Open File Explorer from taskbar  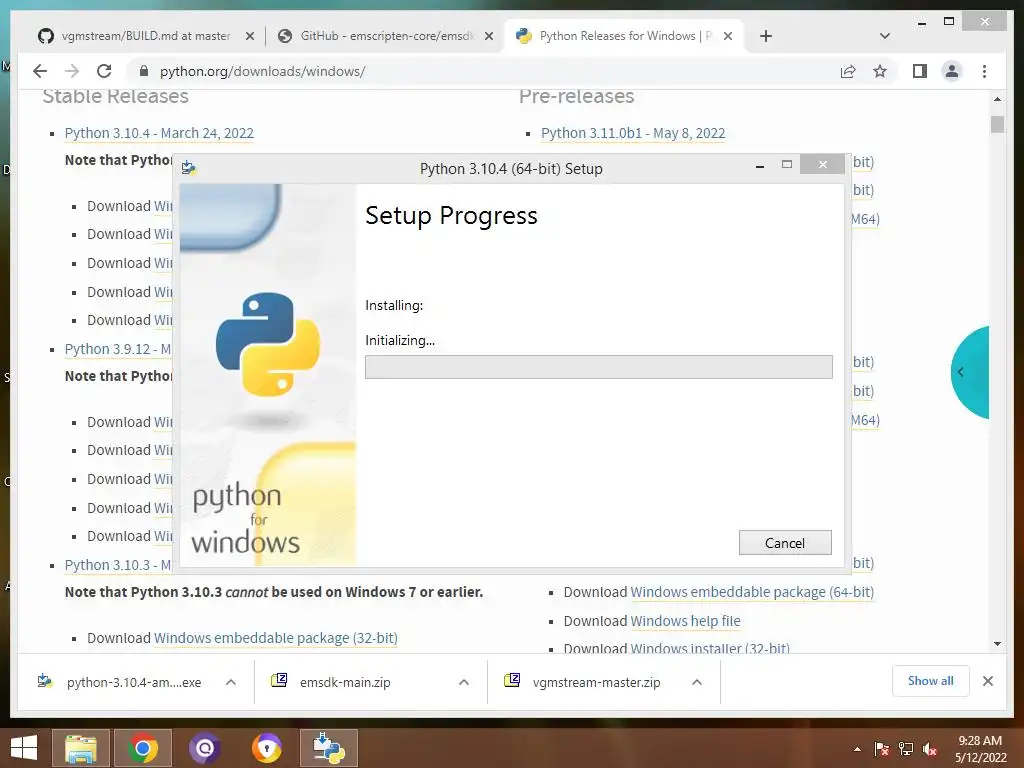coord(80,748)
